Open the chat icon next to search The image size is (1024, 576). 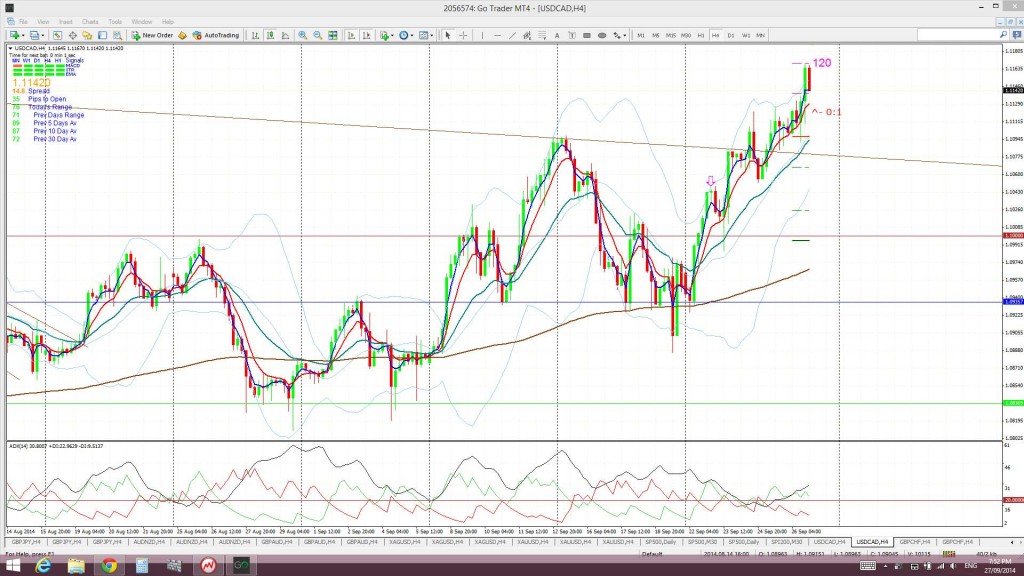[1016, 35]
